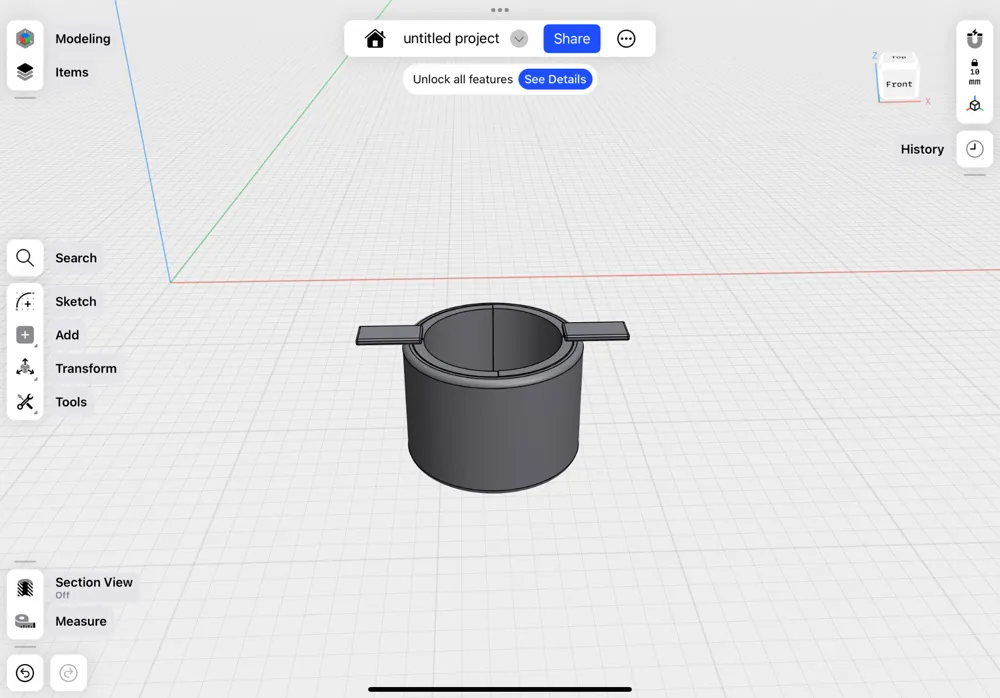Click the Tools label
Screen dimensions: 1000x698
point(71,402)
